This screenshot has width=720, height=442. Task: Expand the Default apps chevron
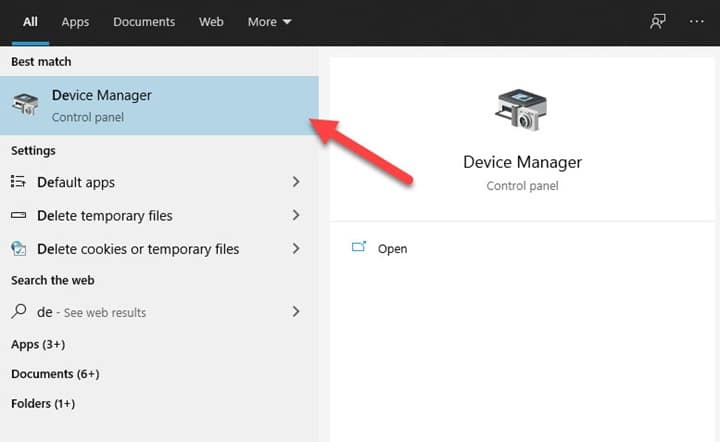[x=296, y=182]
